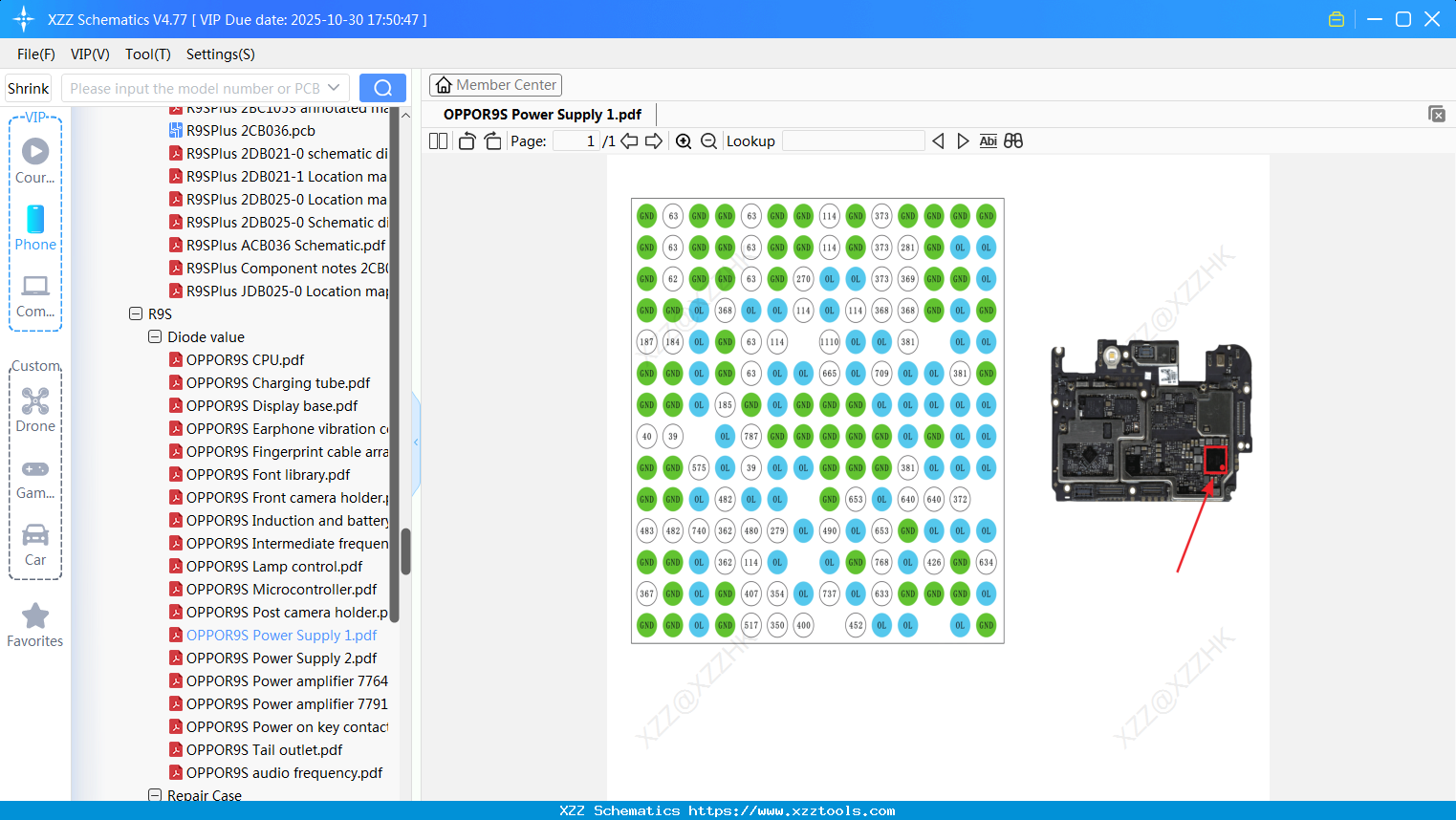
Task: Open the Member Center
Action: coord(495,85)
